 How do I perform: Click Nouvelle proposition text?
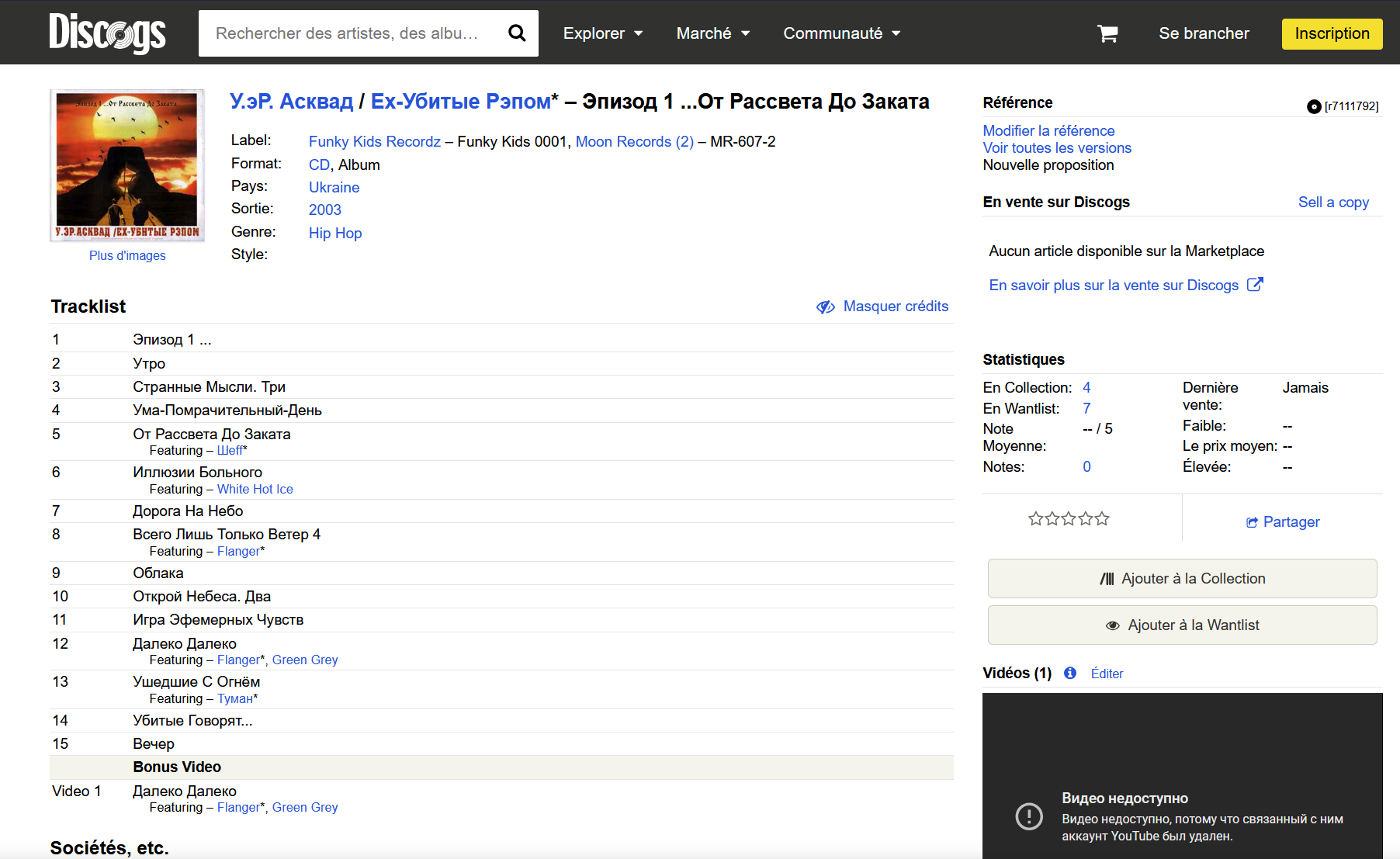point(1048,165)
